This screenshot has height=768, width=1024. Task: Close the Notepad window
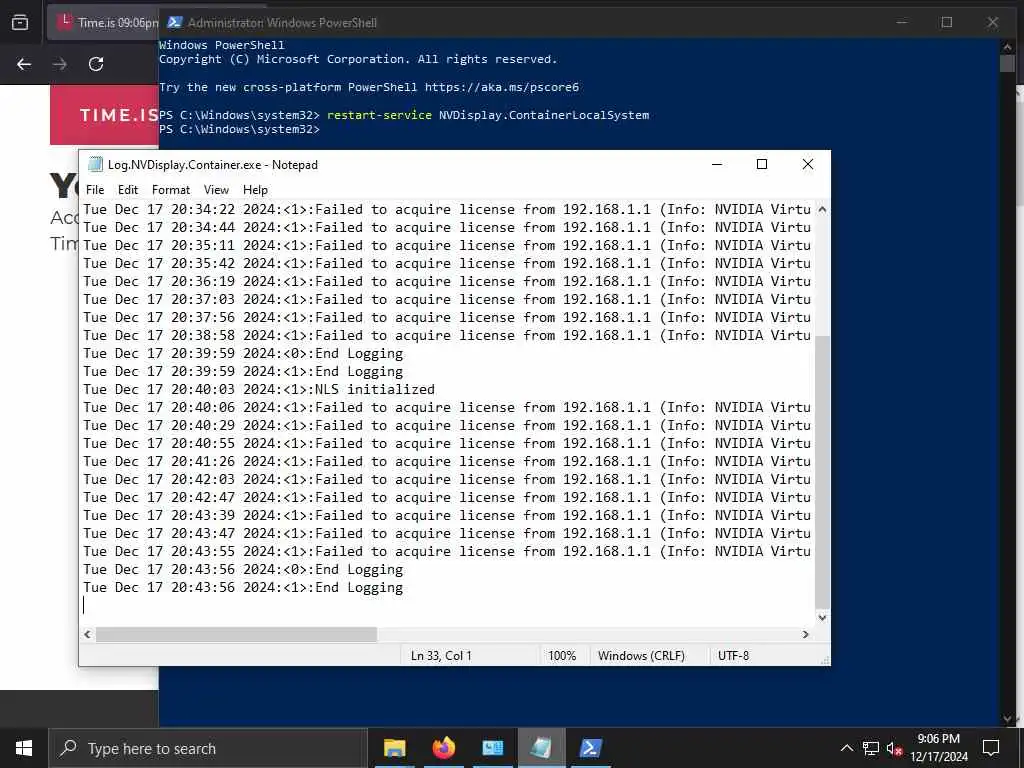pyautogui.click(x=807, y=164)
